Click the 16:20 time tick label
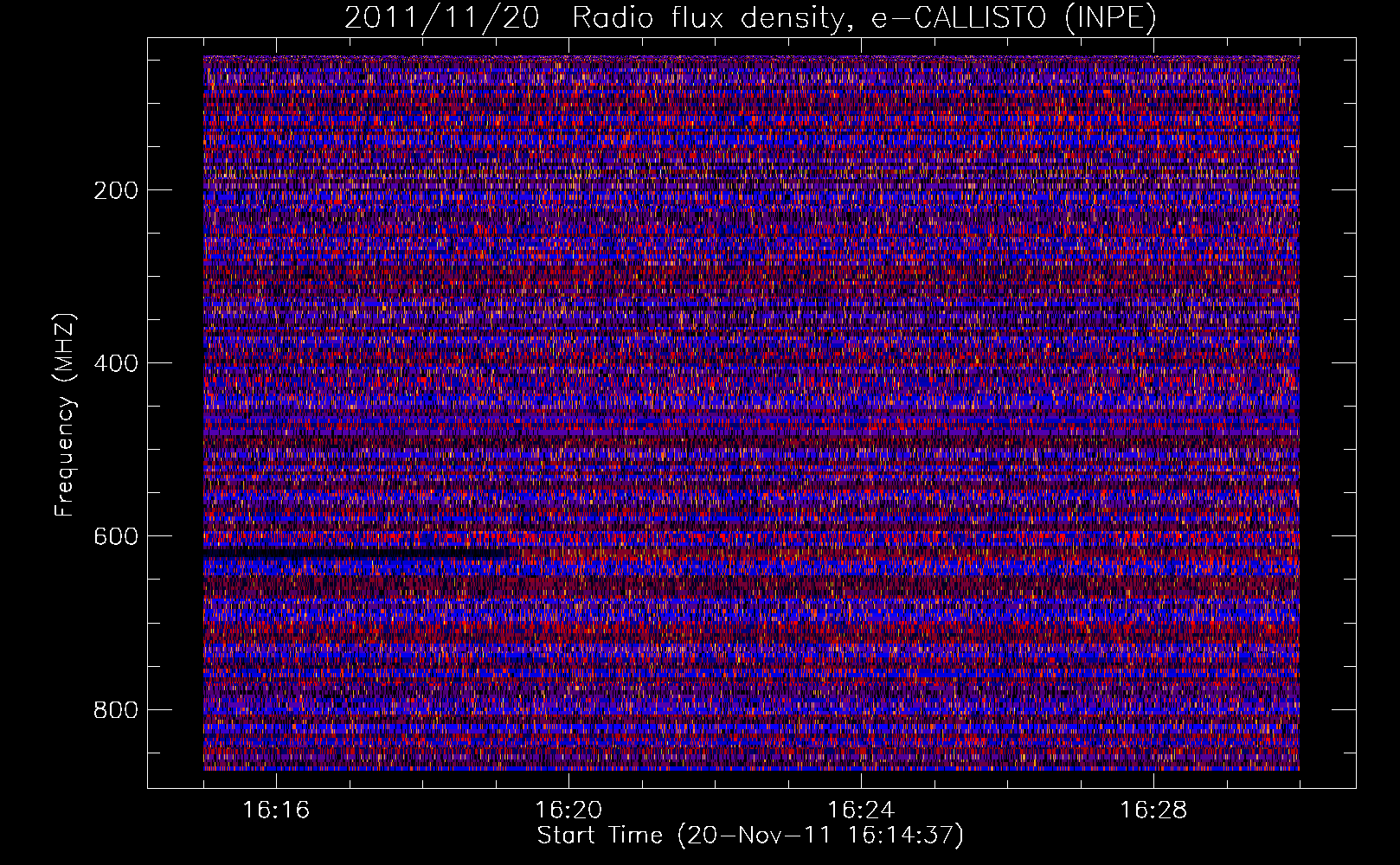Viewport: 1400px width, 865px height. tap(568, 811)
